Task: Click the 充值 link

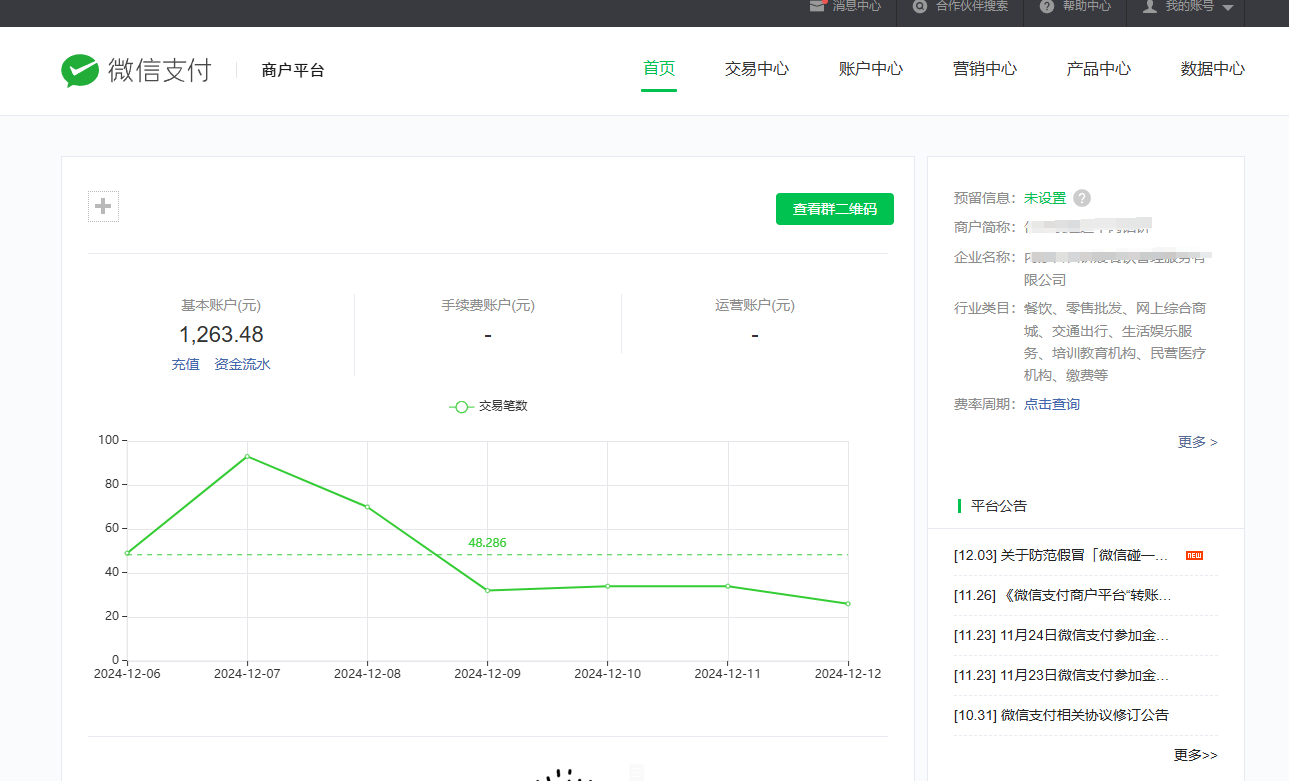Action: coord(186,364)
